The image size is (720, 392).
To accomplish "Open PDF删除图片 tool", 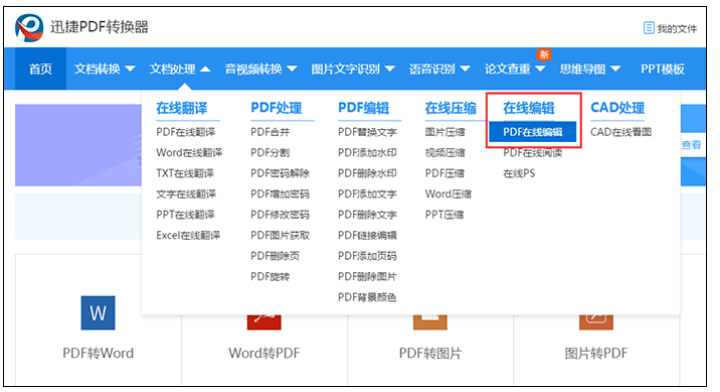I will (x=367, y=277).
